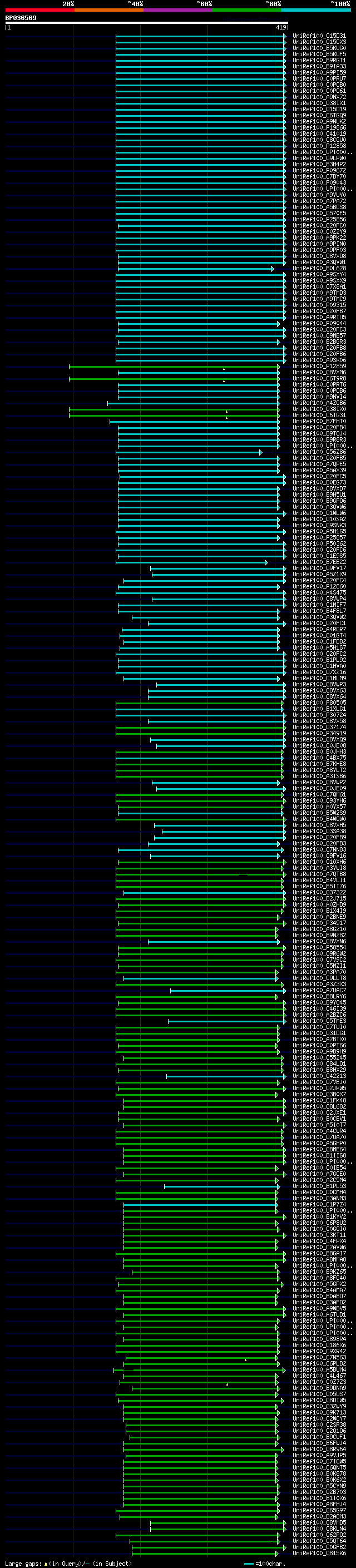Viewport: 356px width, 1568px height.
Task: Click the query end position 419
Action: tap(280, 27)
